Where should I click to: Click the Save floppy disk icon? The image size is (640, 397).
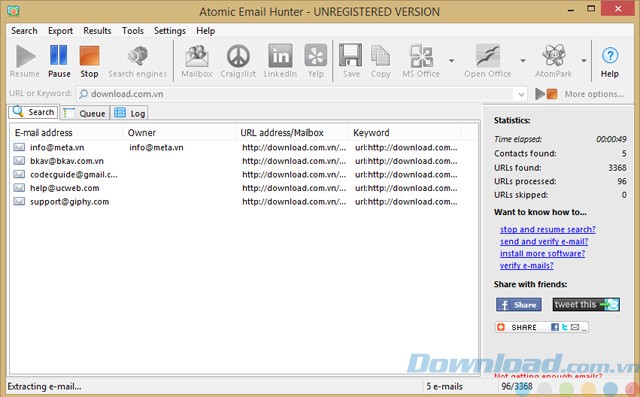(351, 55)
